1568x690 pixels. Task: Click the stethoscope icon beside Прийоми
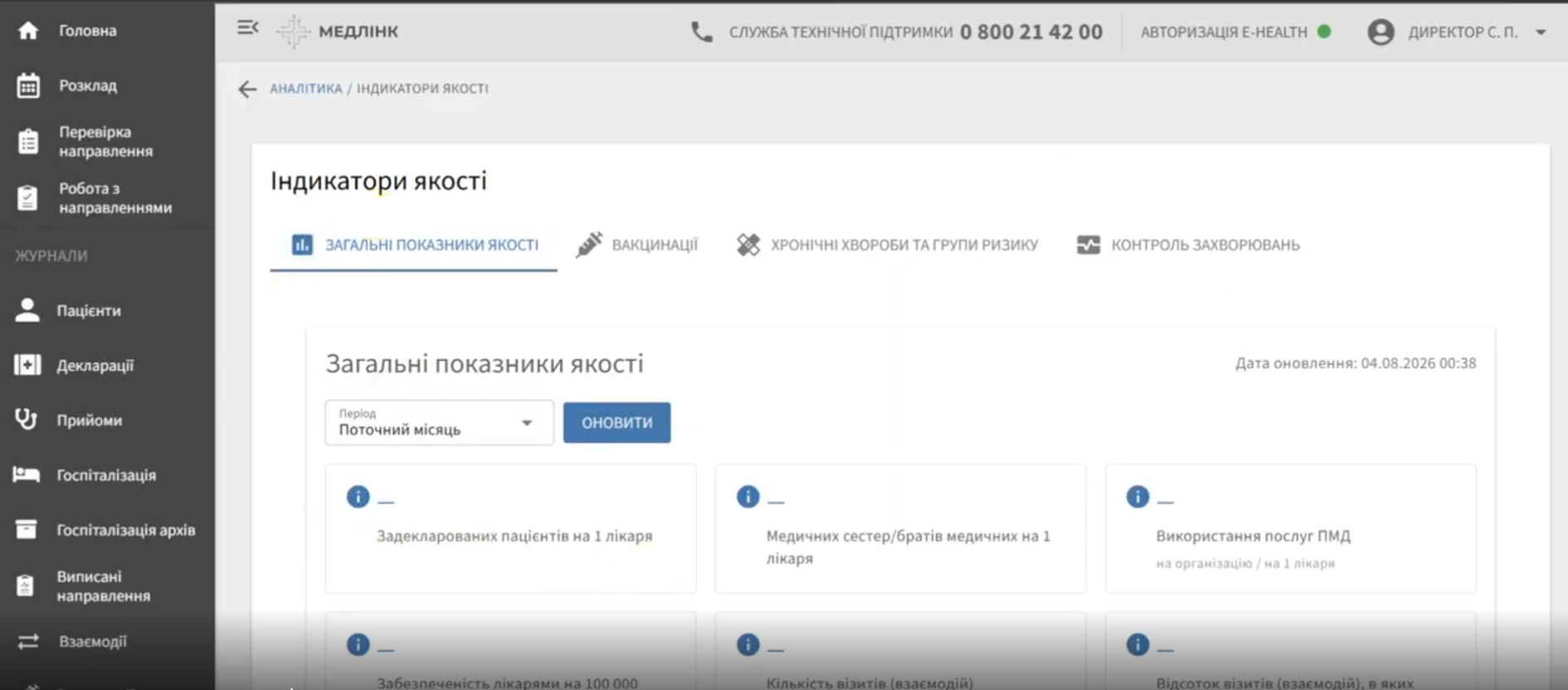coord(27,420)
